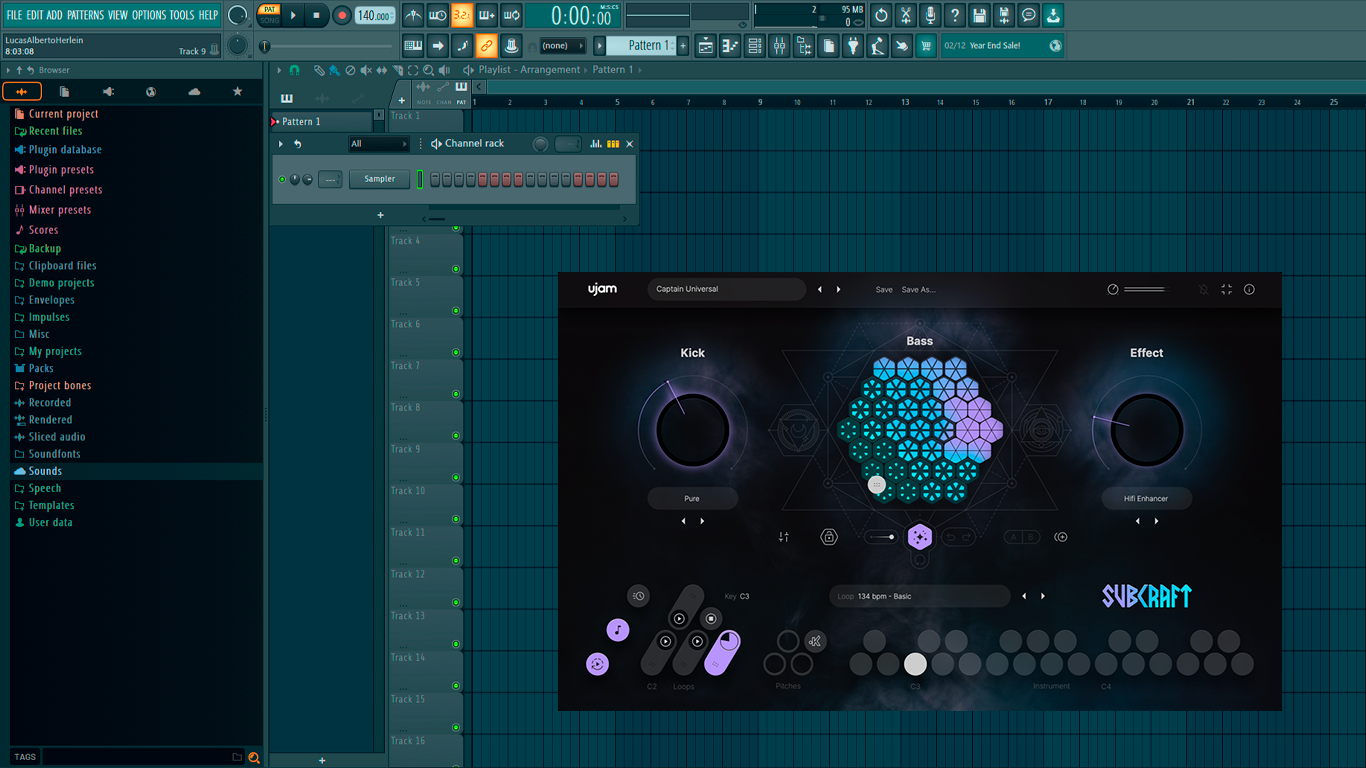The height and width of the screenshot is (768, 1366).
Task: Open the channel rack view icon
Action: tap(755, 46)
